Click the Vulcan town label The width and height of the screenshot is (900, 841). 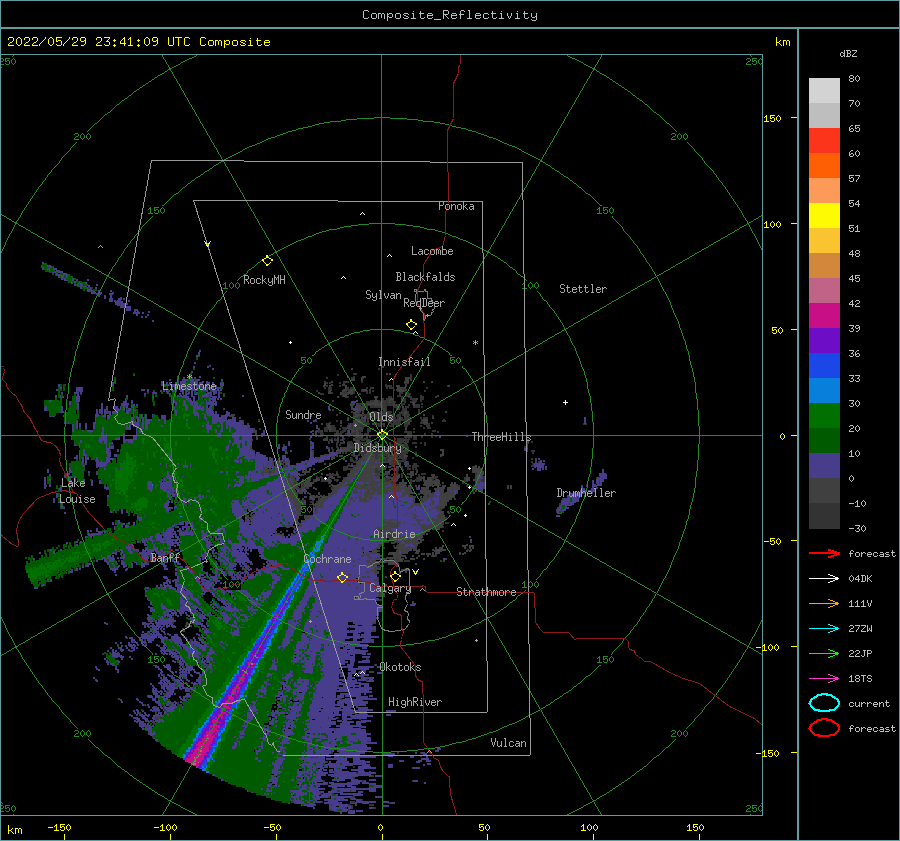(x=509, y=743)
